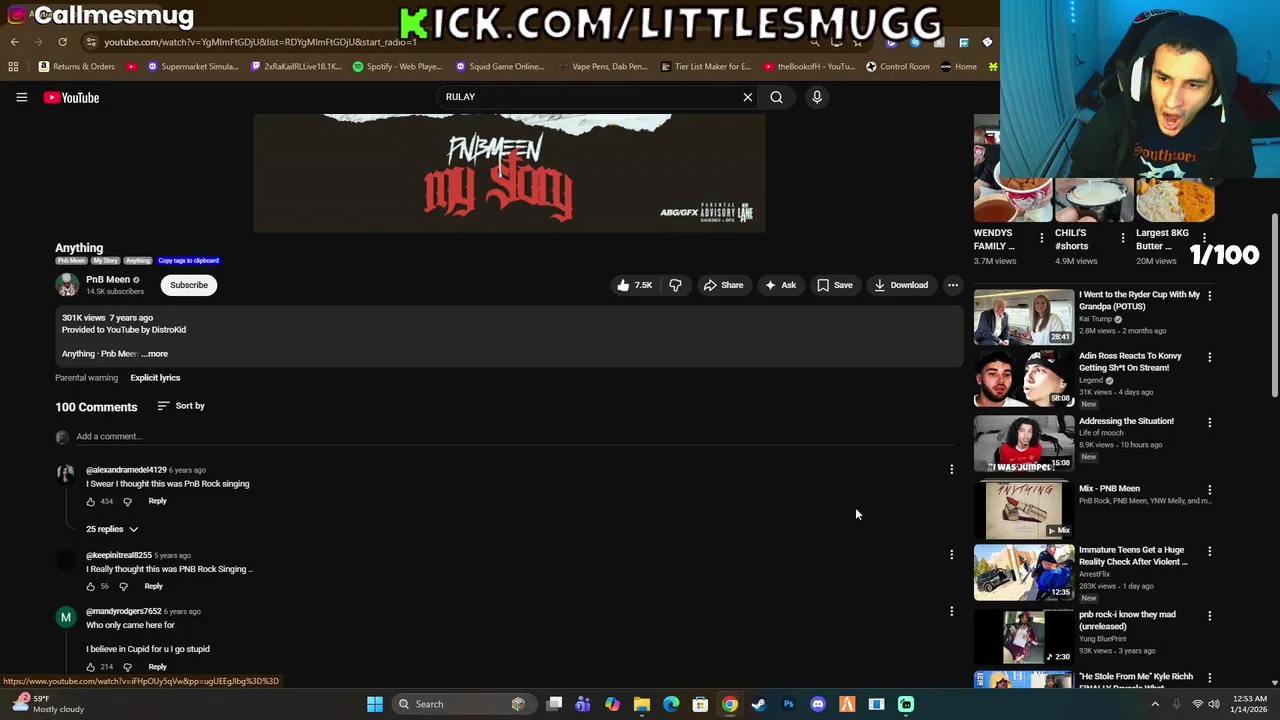
Task: Open Sort by comments dropdown
Action: 181,406
